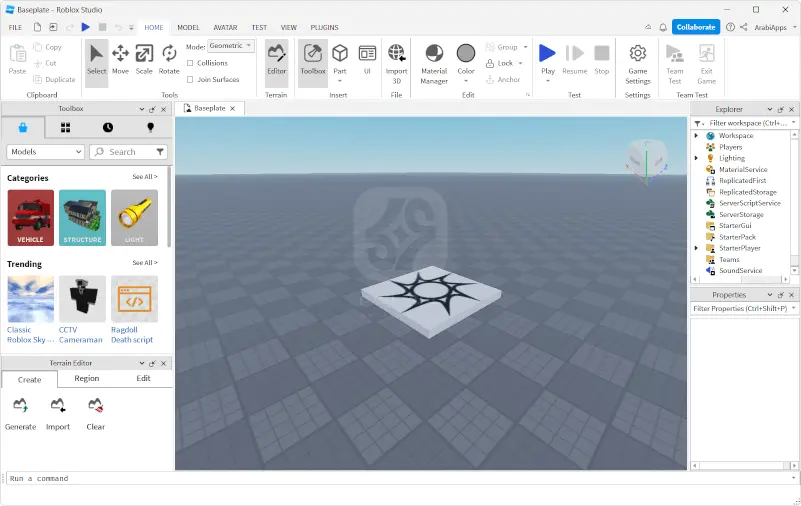This screenshot has width=801, height=506.
Task: Open the Lock dropdown arrow
Action: (521, 63)
